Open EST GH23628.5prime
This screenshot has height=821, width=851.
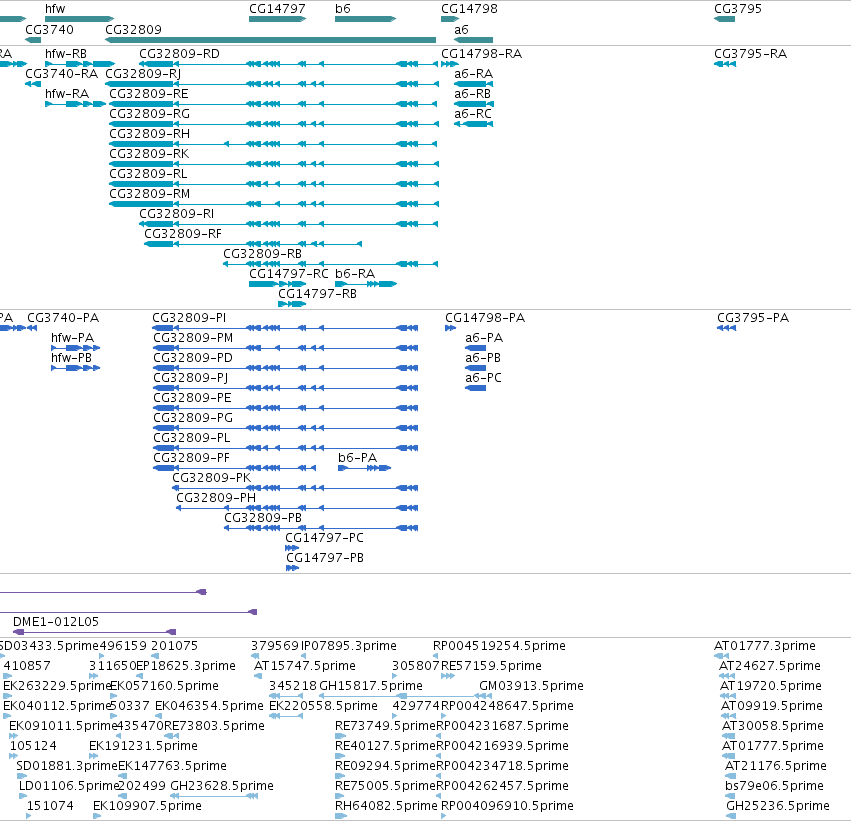214,796
